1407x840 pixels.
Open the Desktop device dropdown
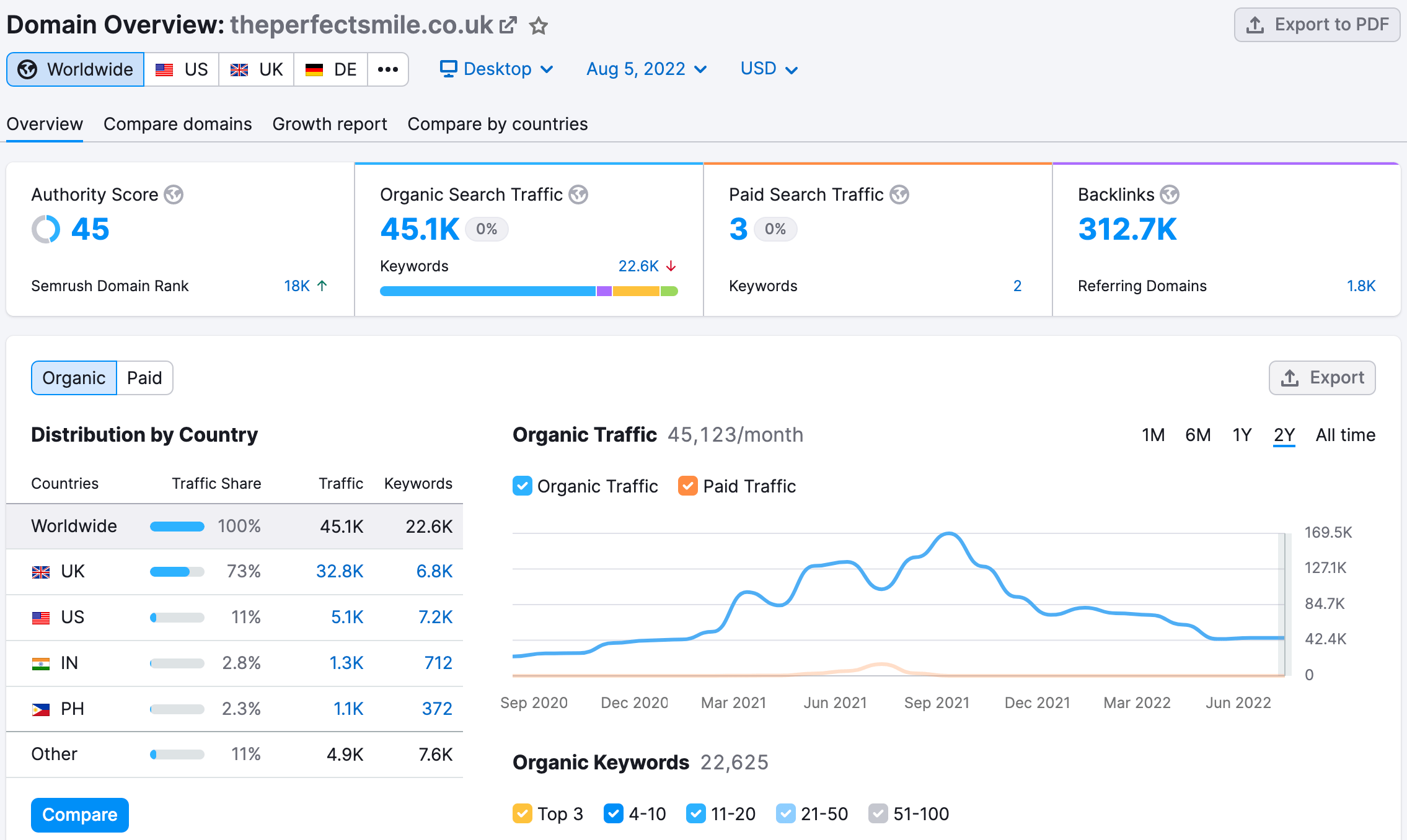pyautogui.click(x=496, y=69)
